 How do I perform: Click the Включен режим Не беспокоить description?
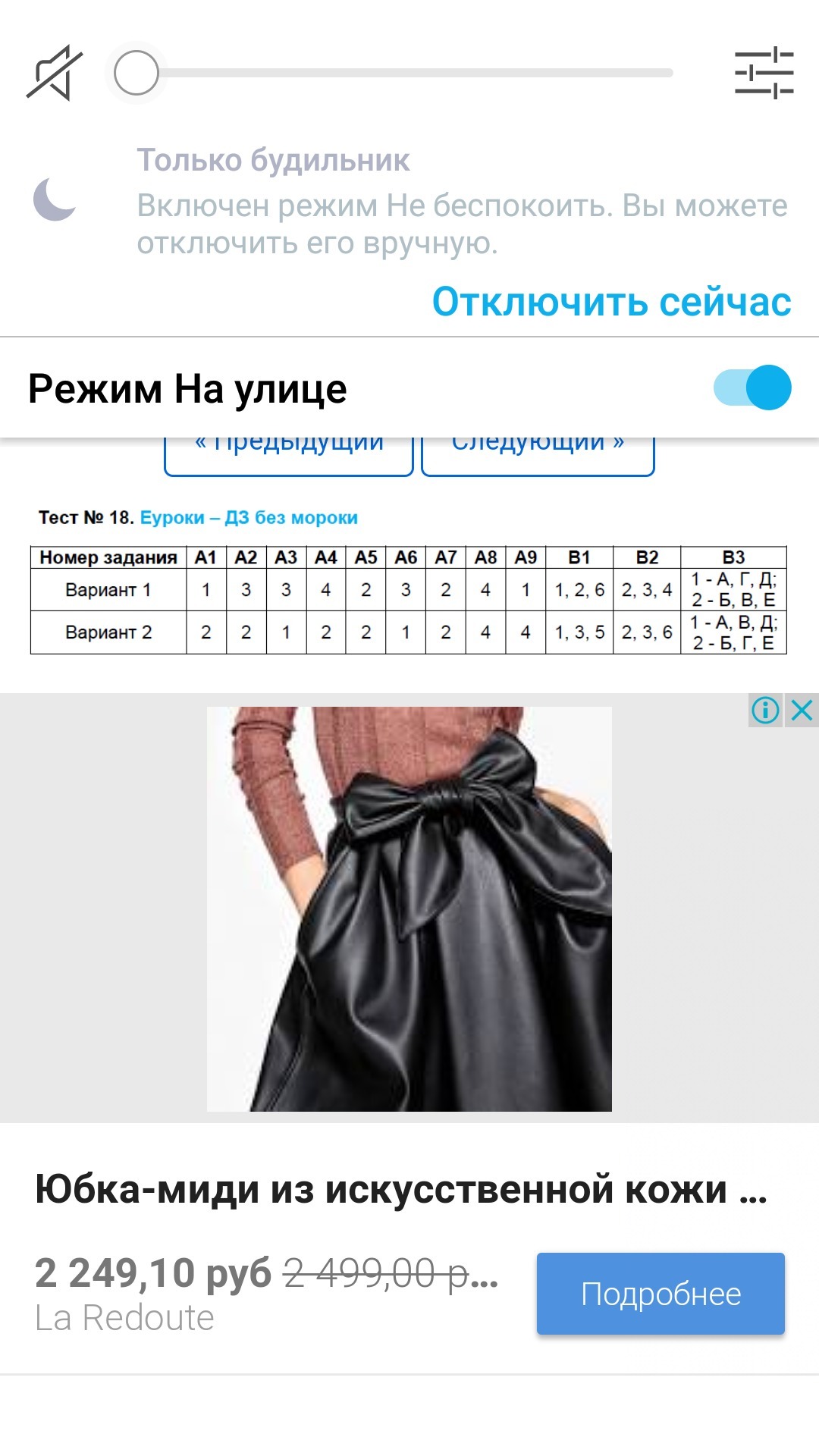(x=462, y=224)
